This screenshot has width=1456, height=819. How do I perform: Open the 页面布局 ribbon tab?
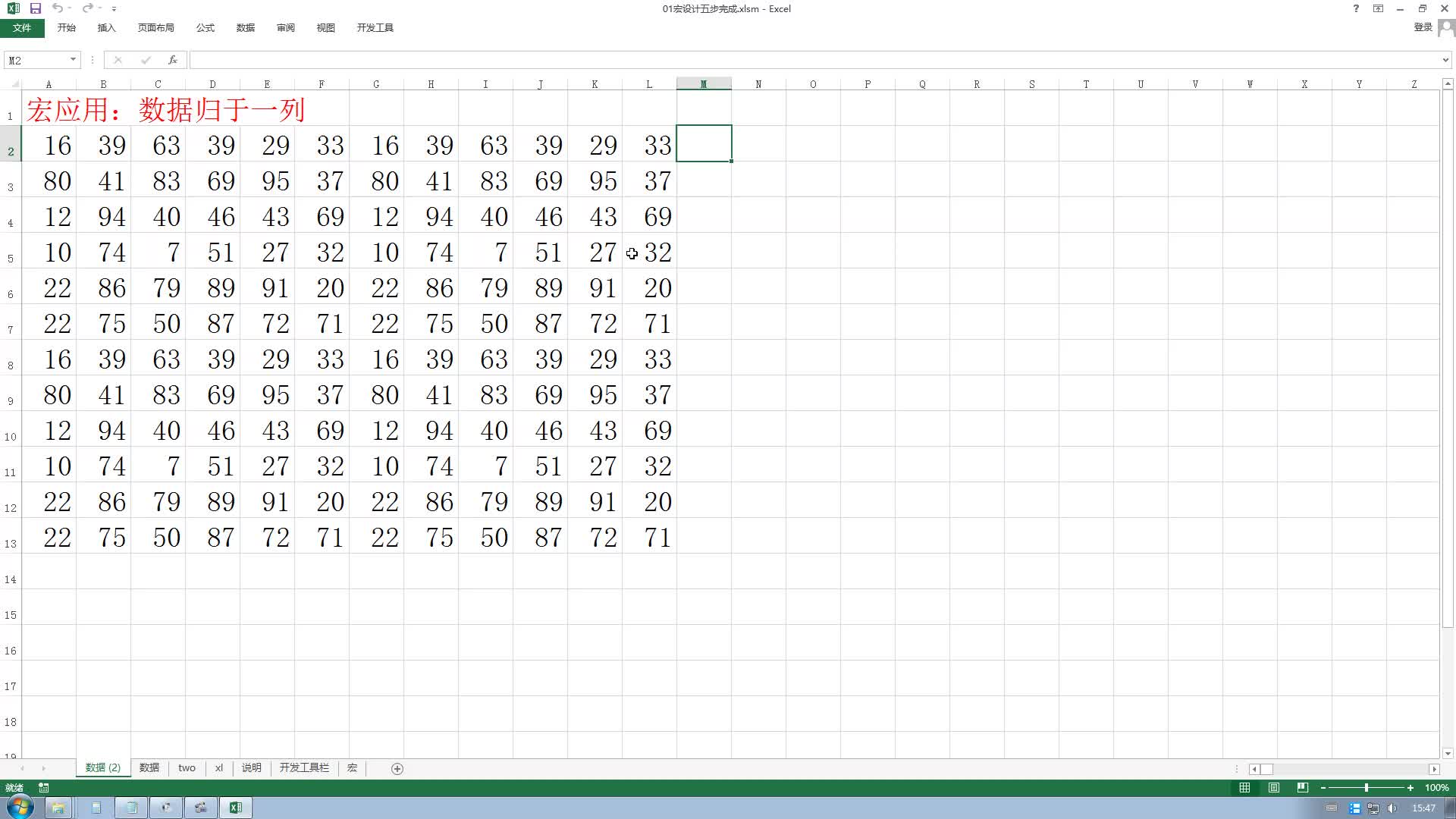156,27
